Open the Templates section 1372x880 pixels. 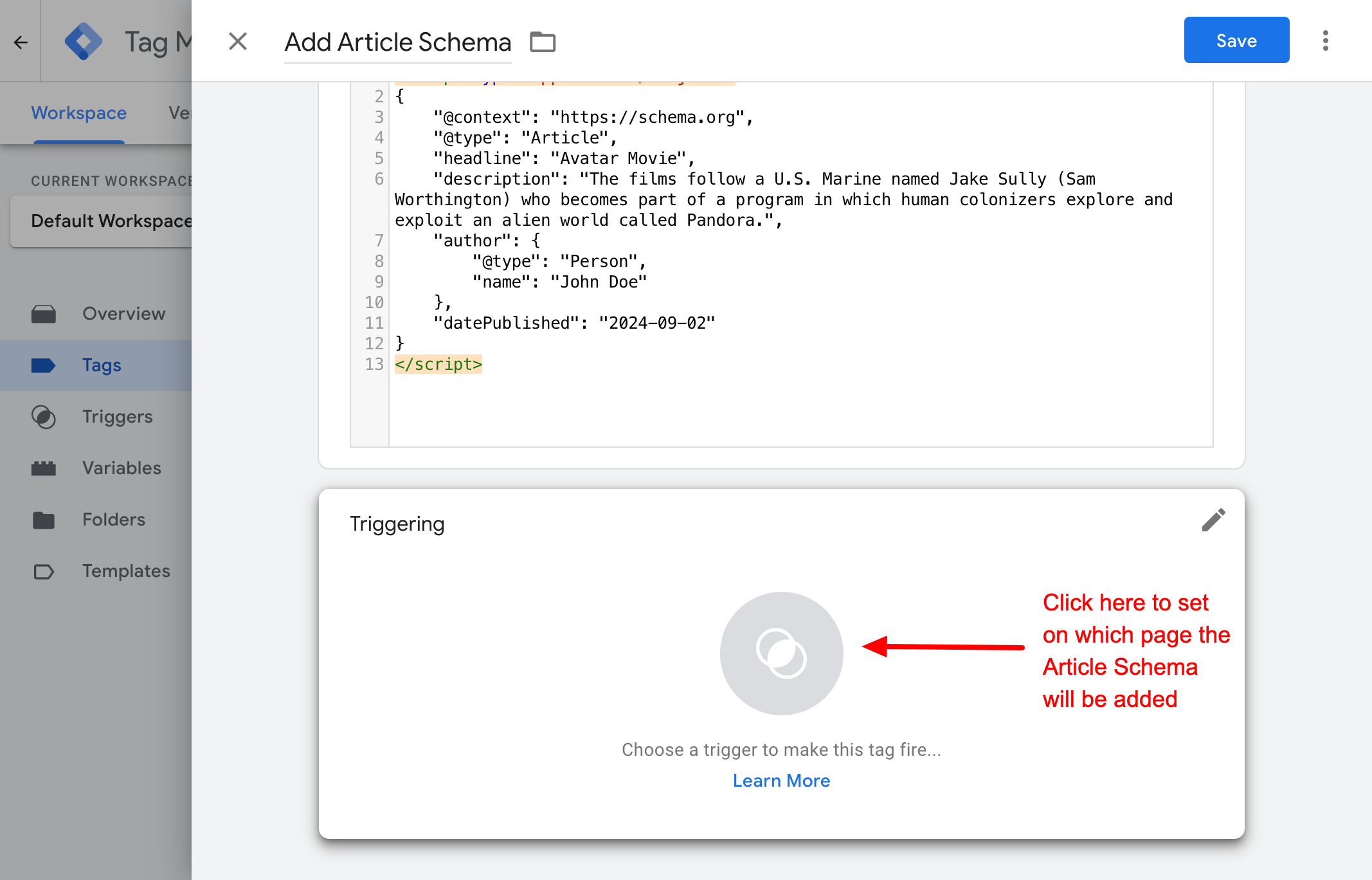pos(126,571)
